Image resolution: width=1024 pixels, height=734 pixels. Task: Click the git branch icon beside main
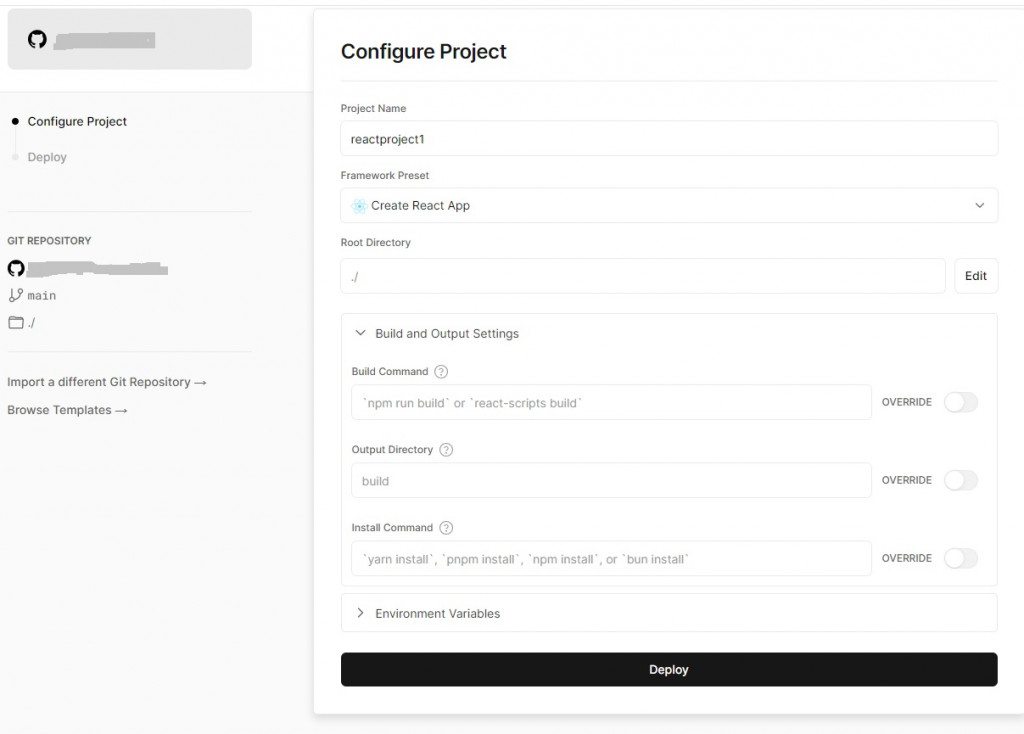click(15, 295)
